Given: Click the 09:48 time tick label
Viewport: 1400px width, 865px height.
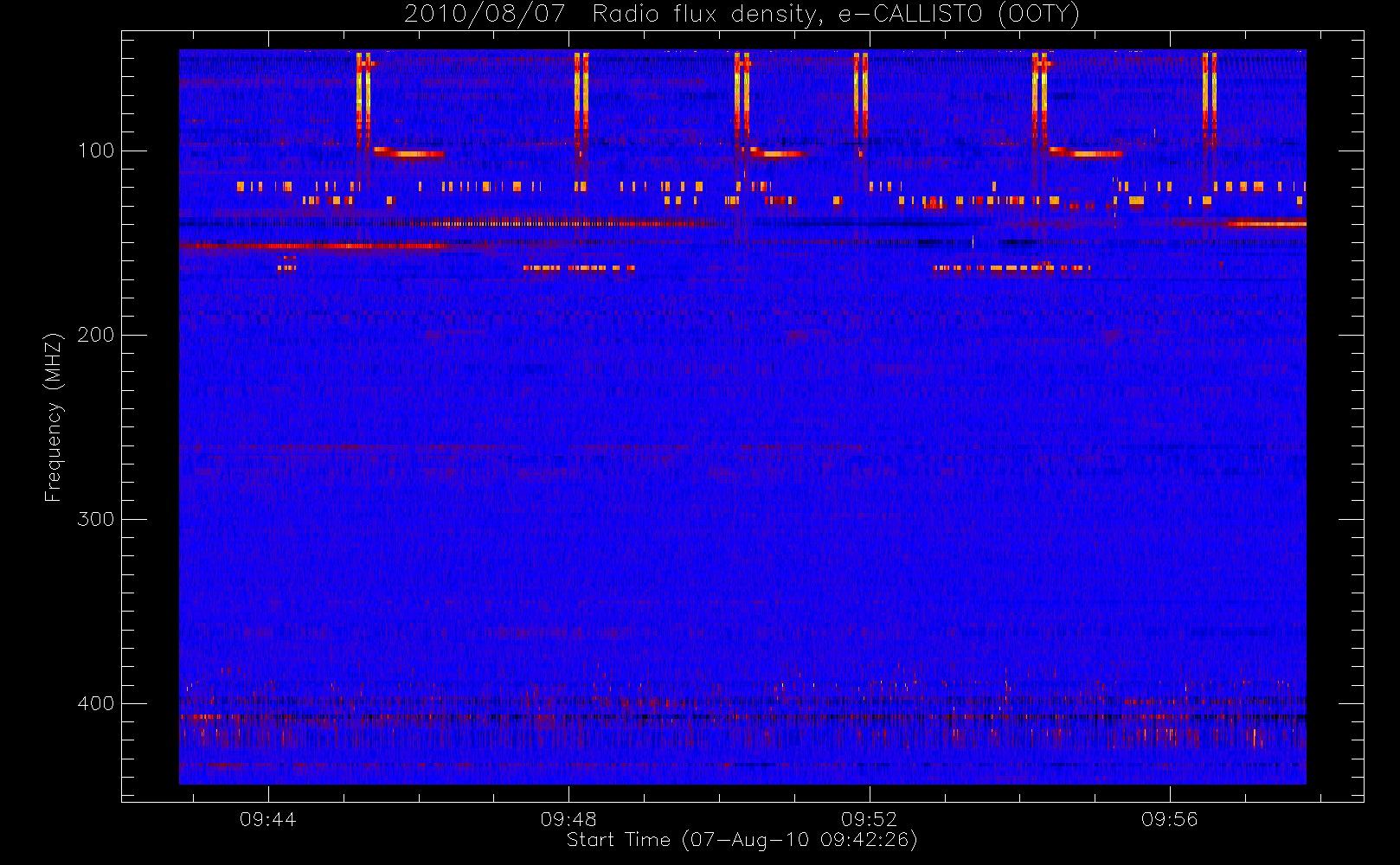Looking at the screenshot, I should [568, 819].
